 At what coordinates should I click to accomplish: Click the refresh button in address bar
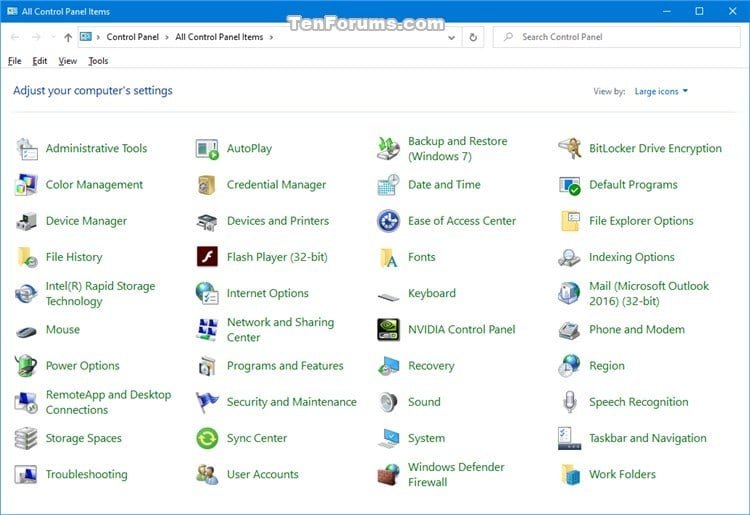click(x=473, y=37)
